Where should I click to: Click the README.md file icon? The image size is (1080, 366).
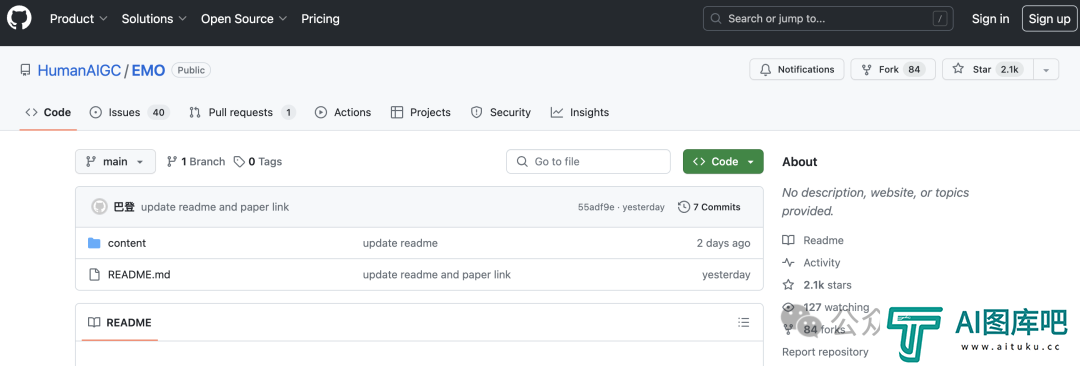tap(94, 274)
